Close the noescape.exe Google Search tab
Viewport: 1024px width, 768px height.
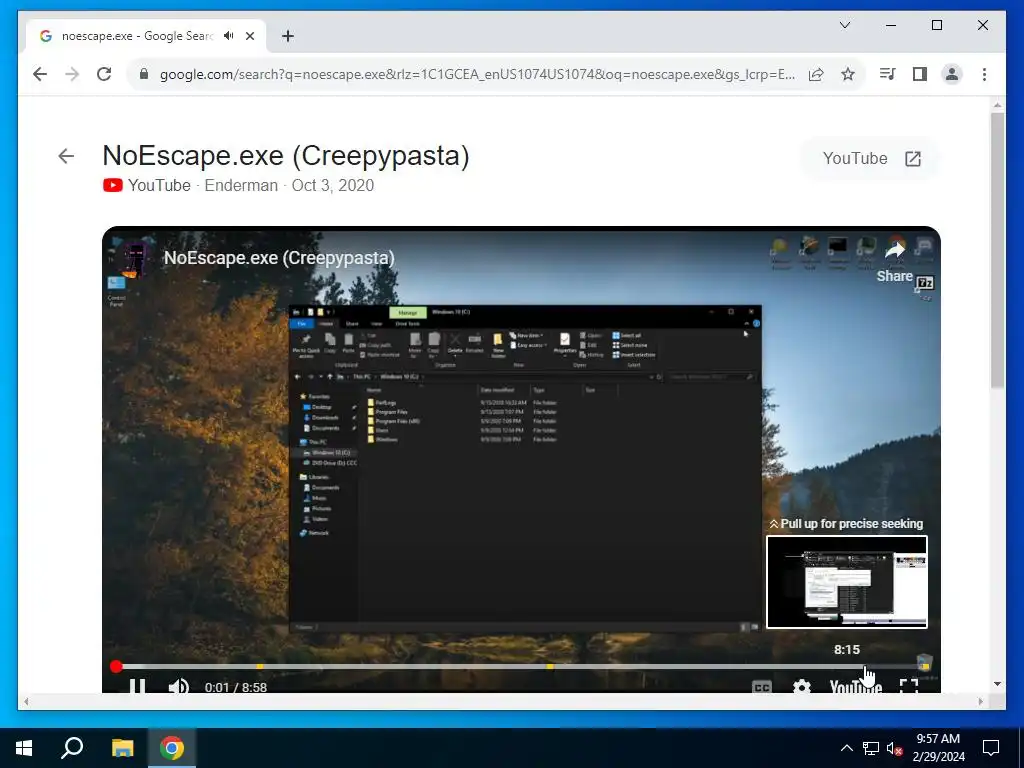pyautogui.click(x=250, y=36)
